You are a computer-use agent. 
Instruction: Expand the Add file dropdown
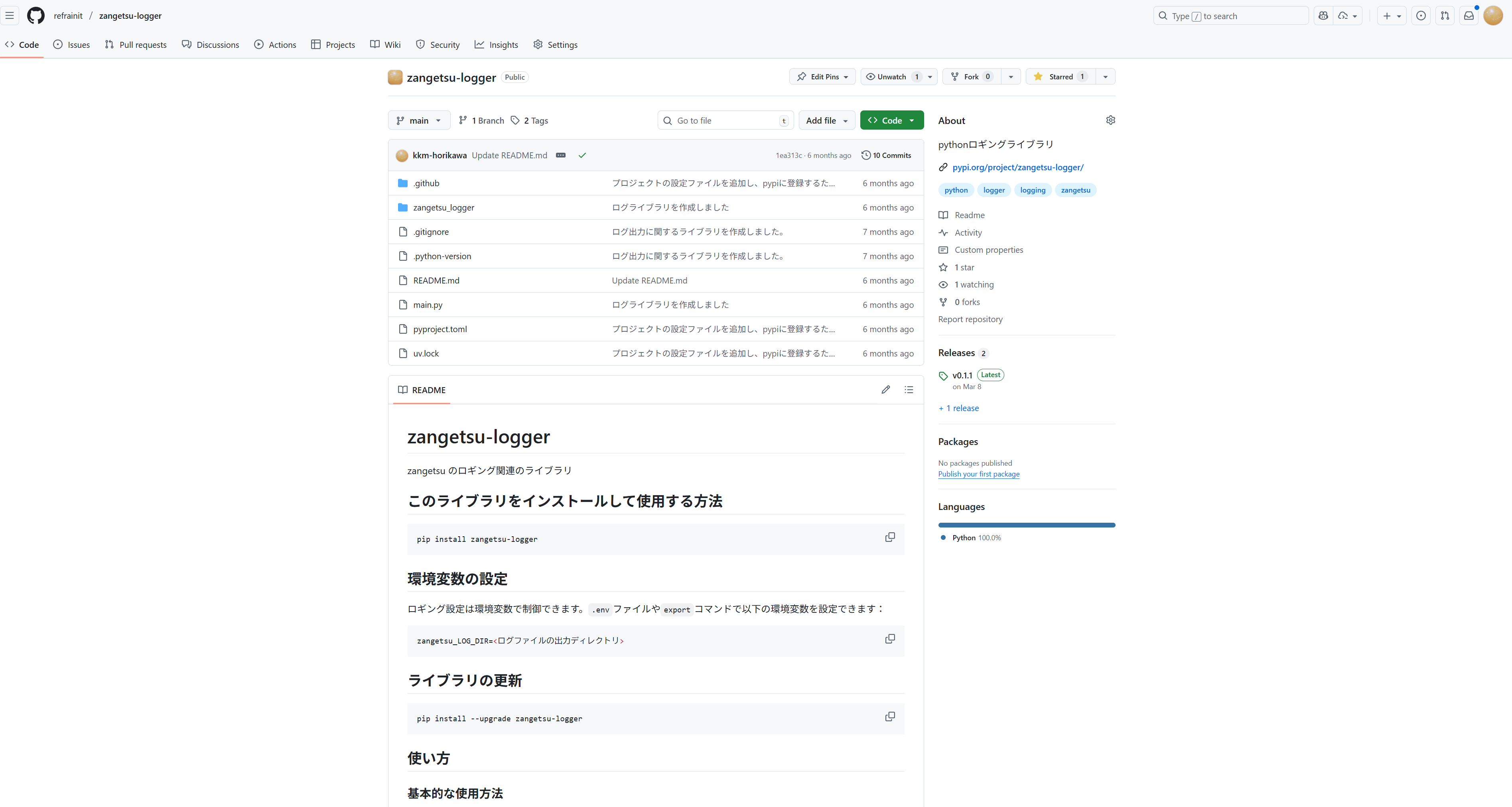[826, 120]
